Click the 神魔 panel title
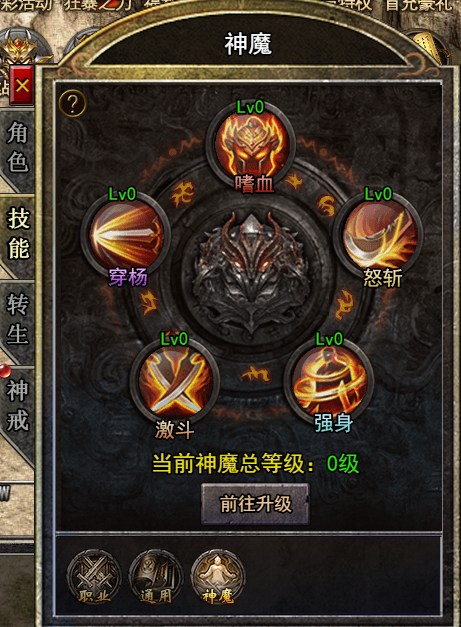Image resolution: width=461 pixels, height=627 pixels. pyautogui.click(x=248, y=44)
